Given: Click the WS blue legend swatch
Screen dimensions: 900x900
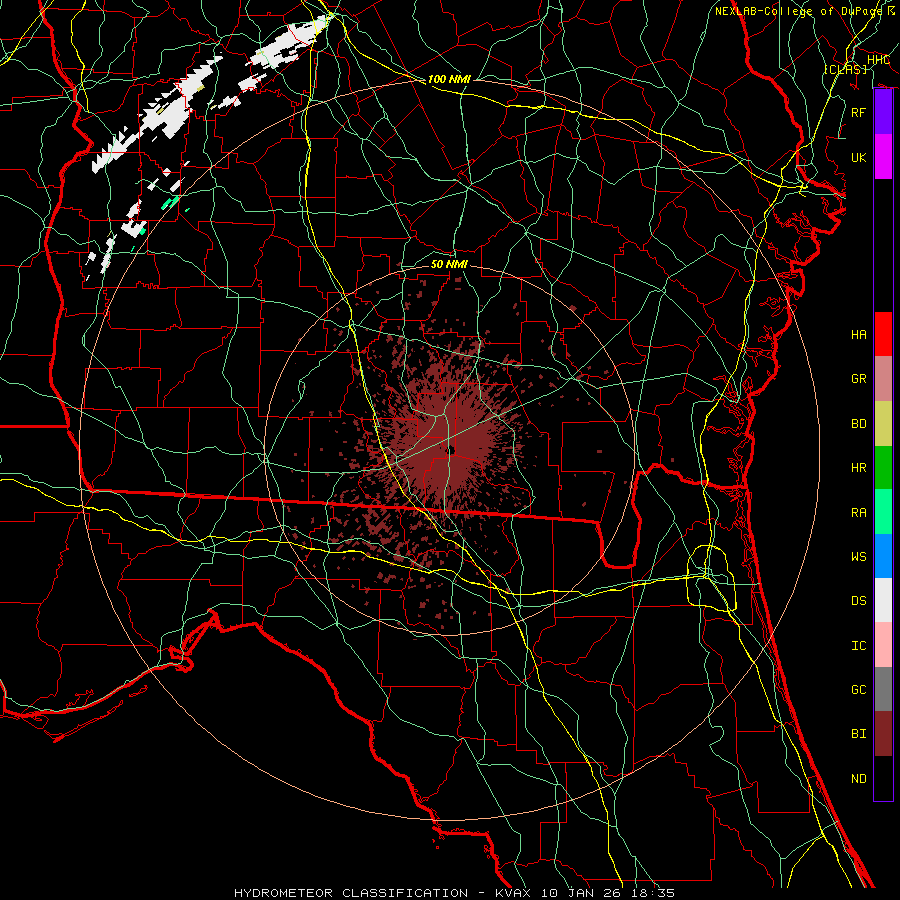Looking at the screenshot, I should pos(883,556).
